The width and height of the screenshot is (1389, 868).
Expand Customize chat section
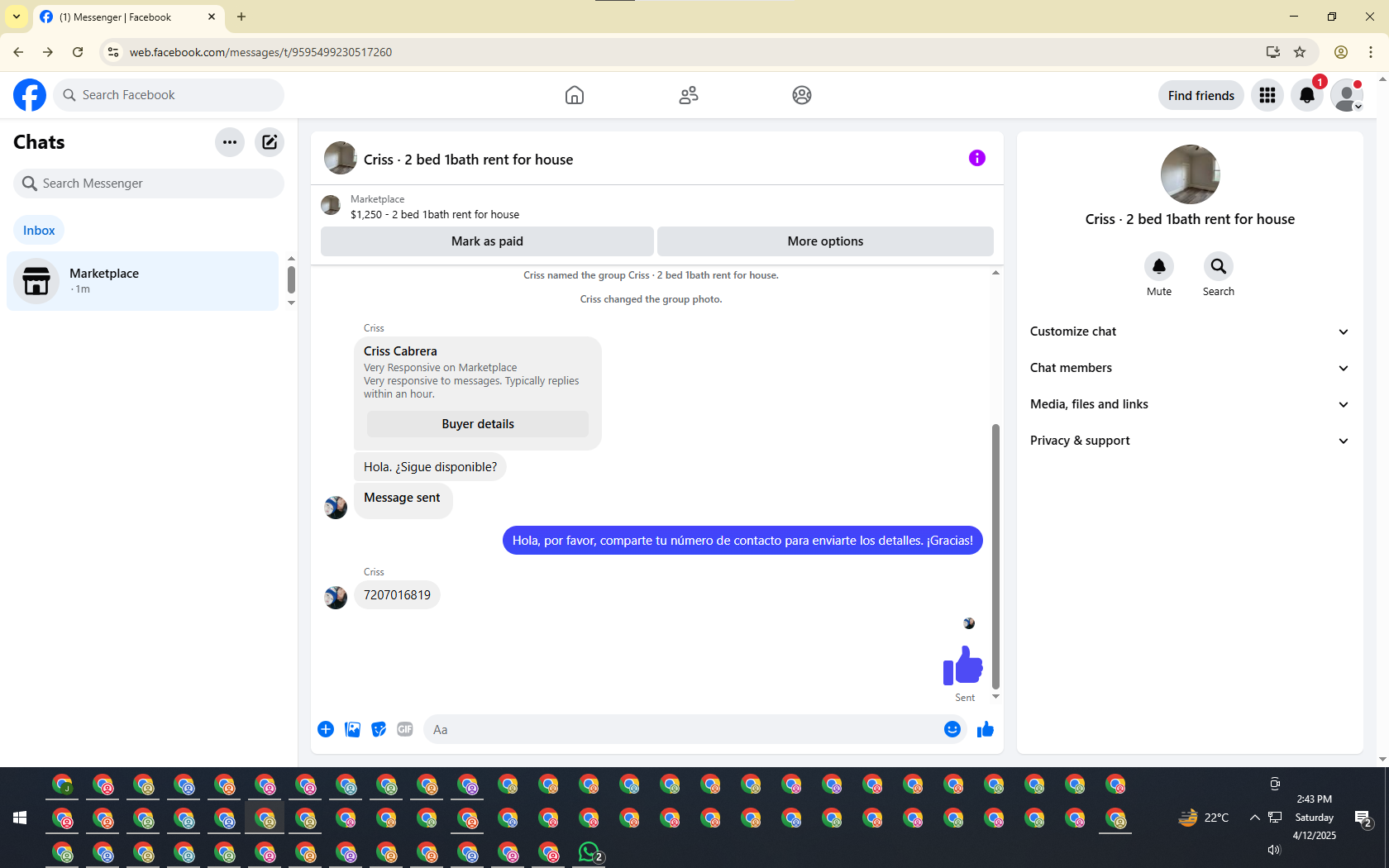pos(1190,331)
